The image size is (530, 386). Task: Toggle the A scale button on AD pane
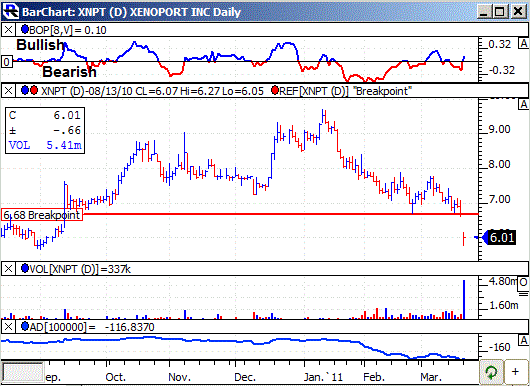524,341
